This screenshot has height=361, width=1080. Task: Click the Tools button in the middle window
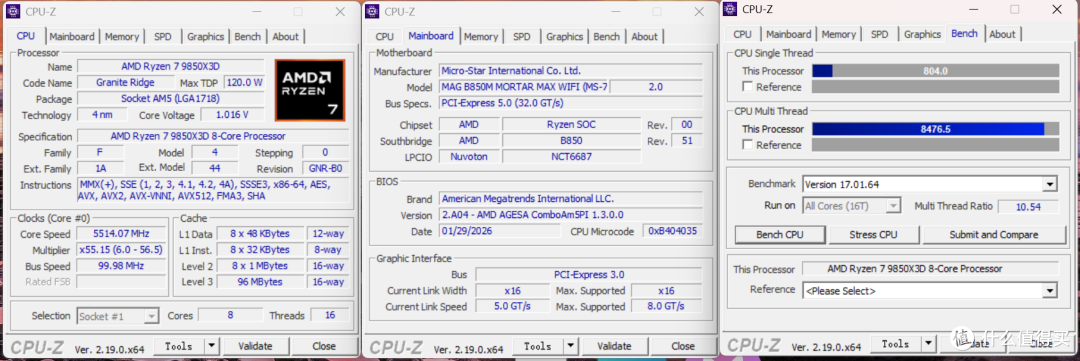coord(538,347)
